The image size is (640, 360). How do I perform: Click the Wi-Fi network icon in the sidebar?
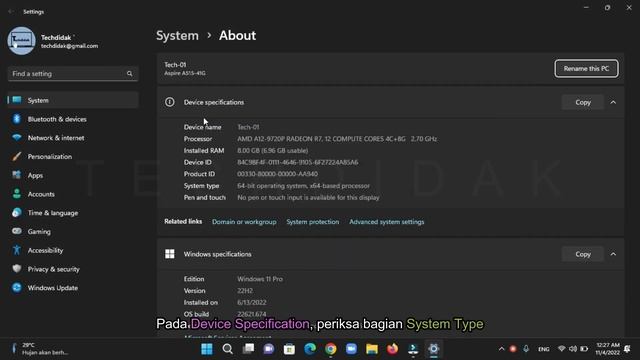tap(17, 138)
